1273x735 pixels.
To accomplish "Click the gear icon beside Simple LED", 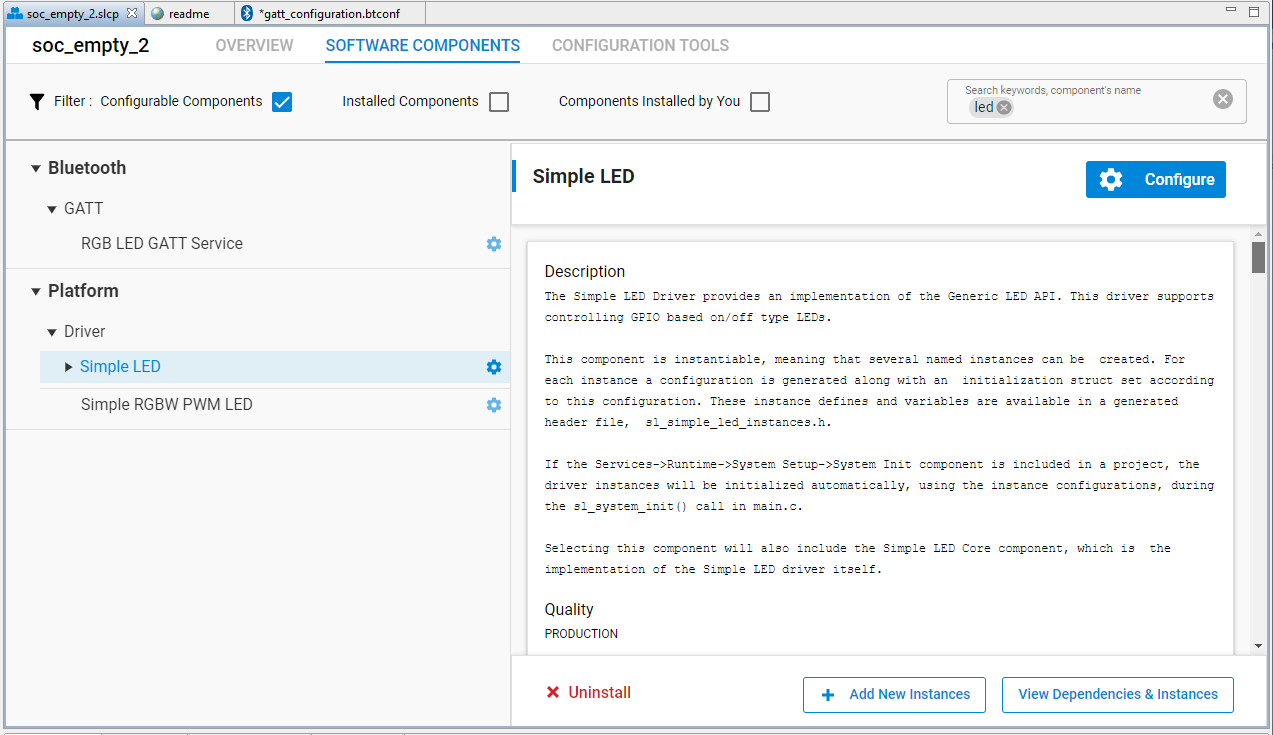I will click(x=493, y=366).
